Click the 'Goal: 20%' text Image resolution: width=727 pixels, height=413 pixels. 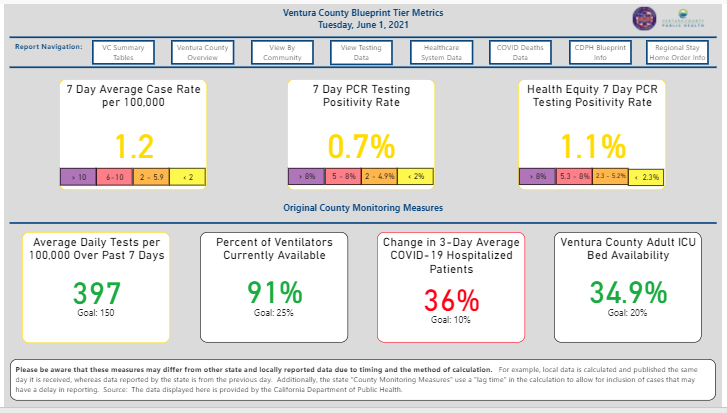[x=627, y=313]
